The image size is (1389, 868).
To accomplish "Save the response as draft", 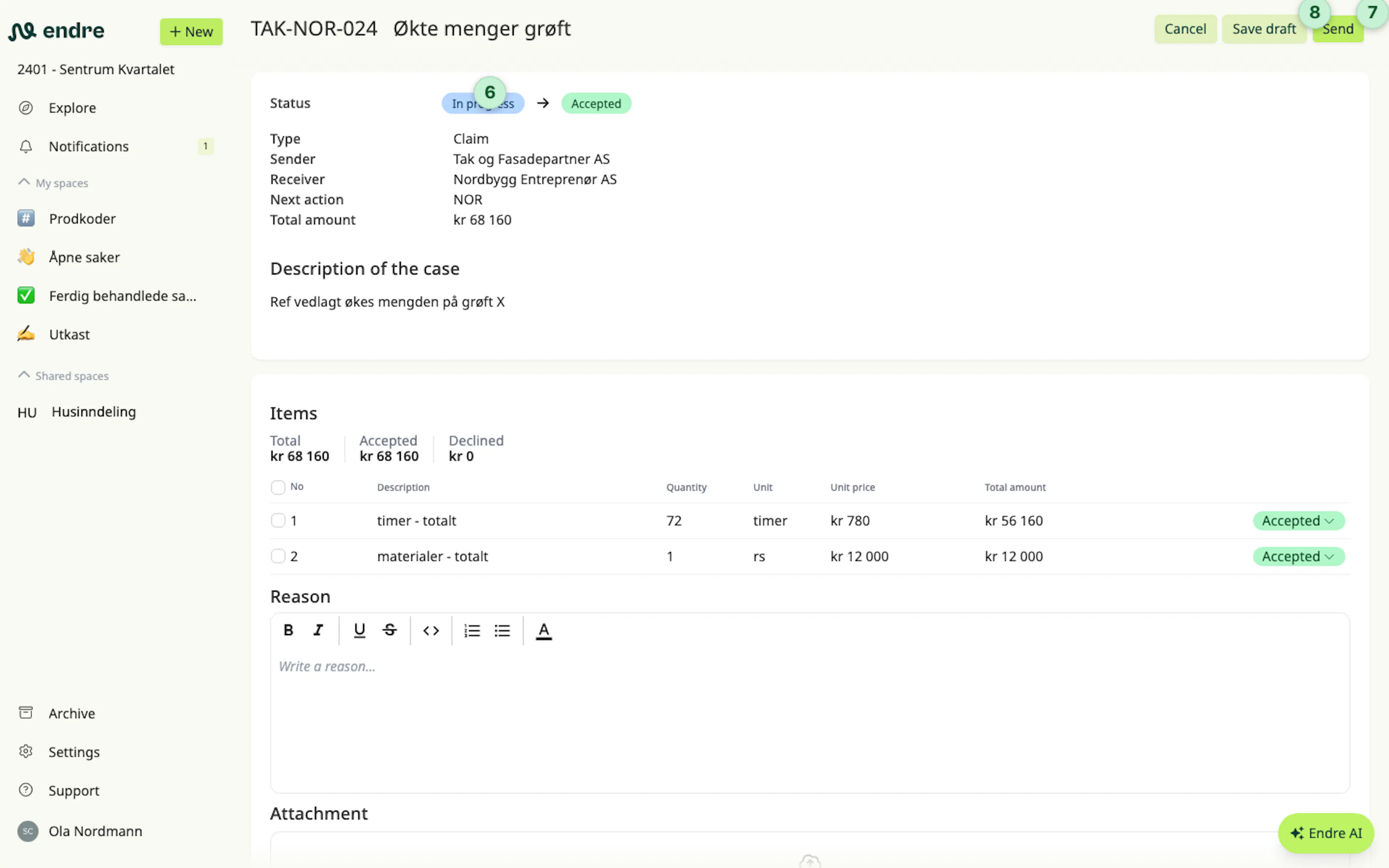I will click(x=1264, y=29).
